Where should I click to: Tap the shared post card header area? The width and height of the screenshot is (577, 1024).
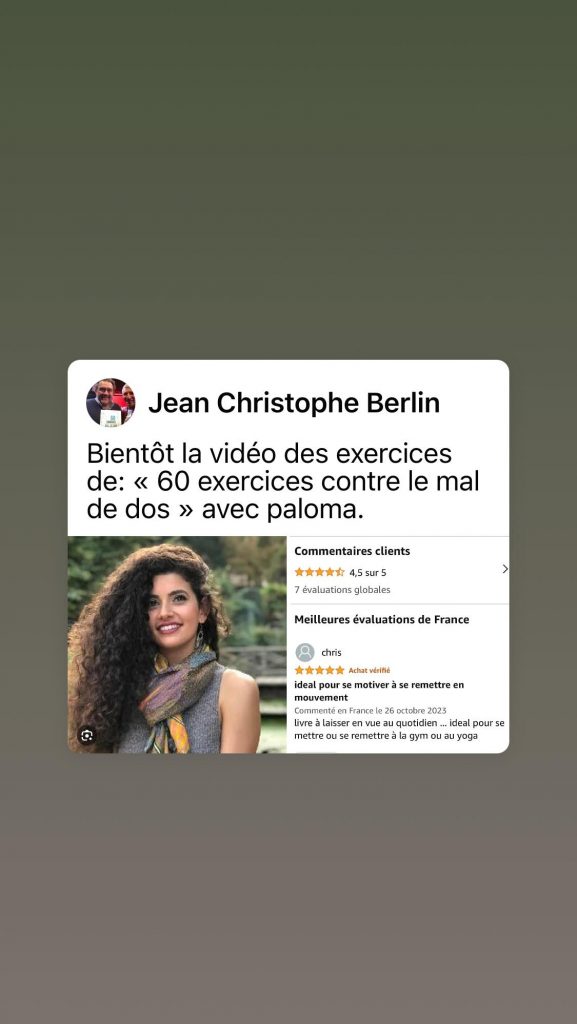(288, 402)
